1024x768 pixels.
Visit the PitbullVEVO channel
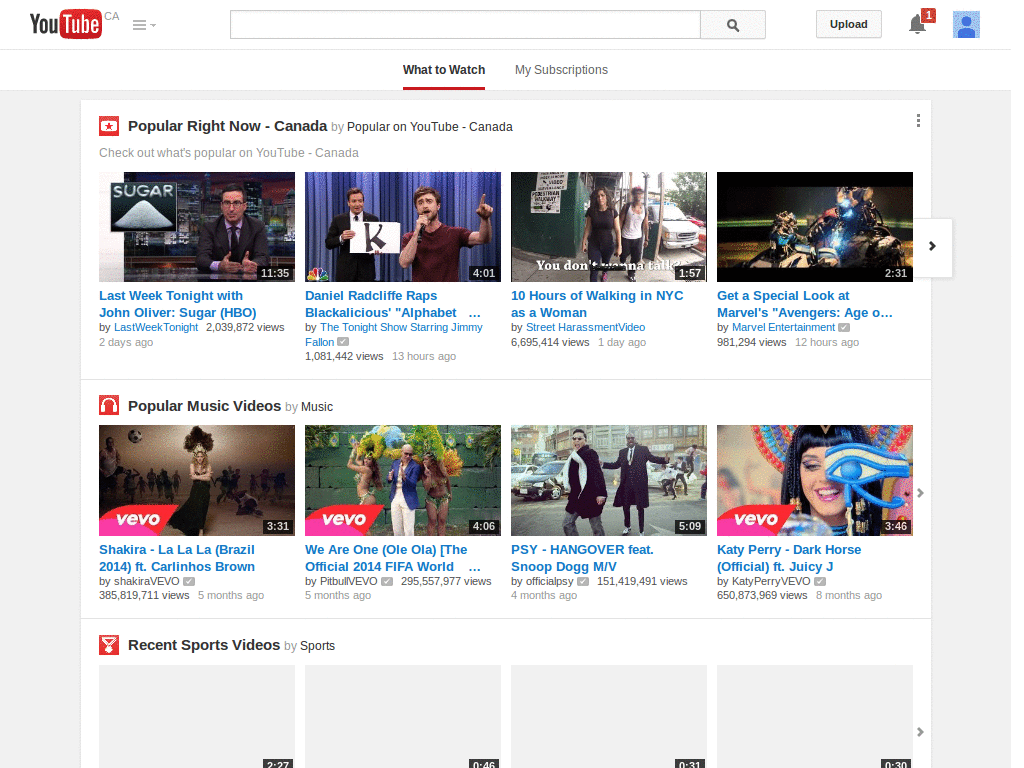coord(349,581)
